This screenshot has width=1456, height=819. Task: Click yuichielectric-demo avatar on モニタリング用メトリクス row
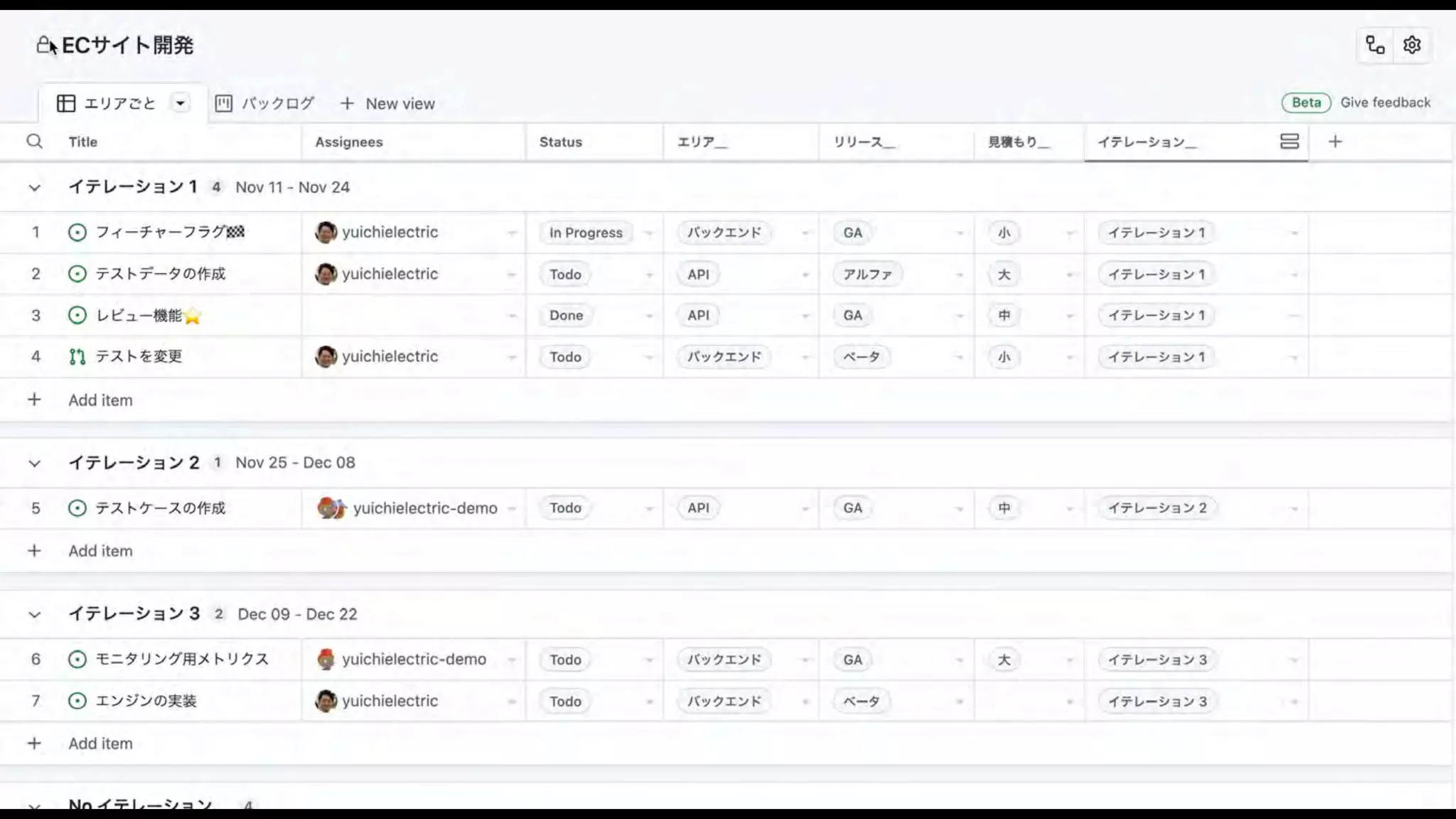[x=326, y=660]
